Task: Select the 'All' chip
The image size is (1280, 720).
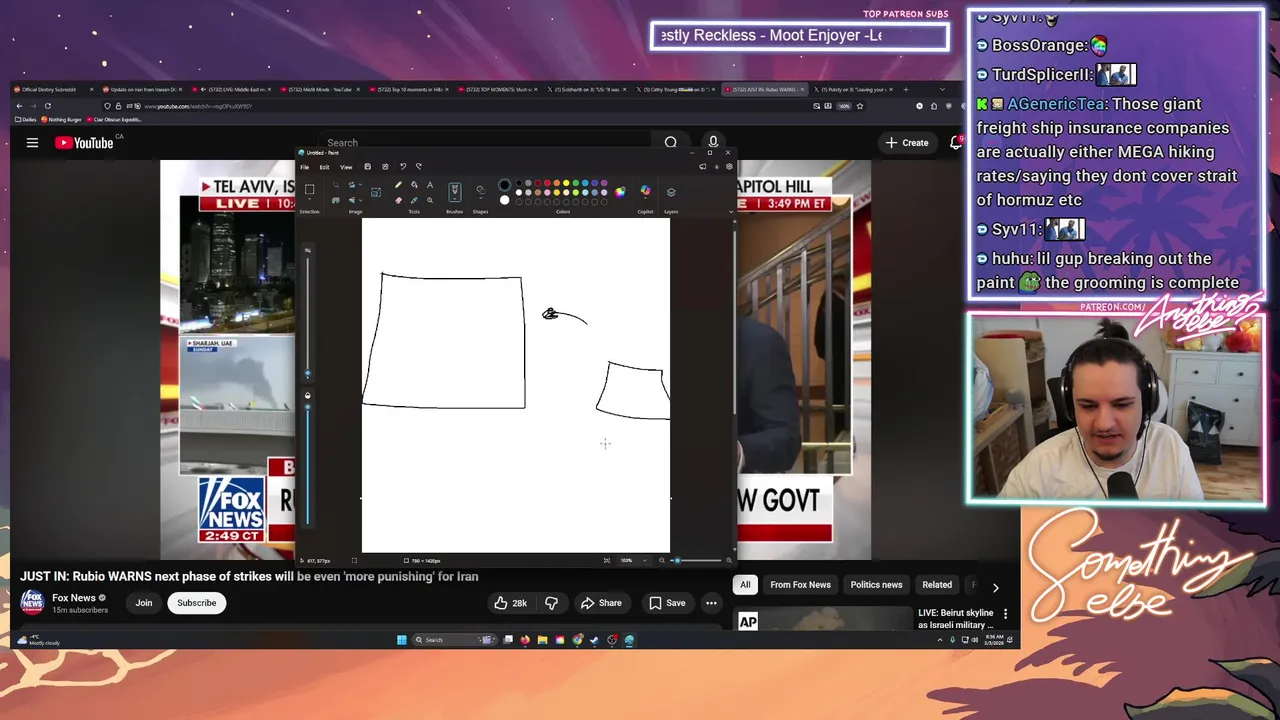Action: (745, 585)
